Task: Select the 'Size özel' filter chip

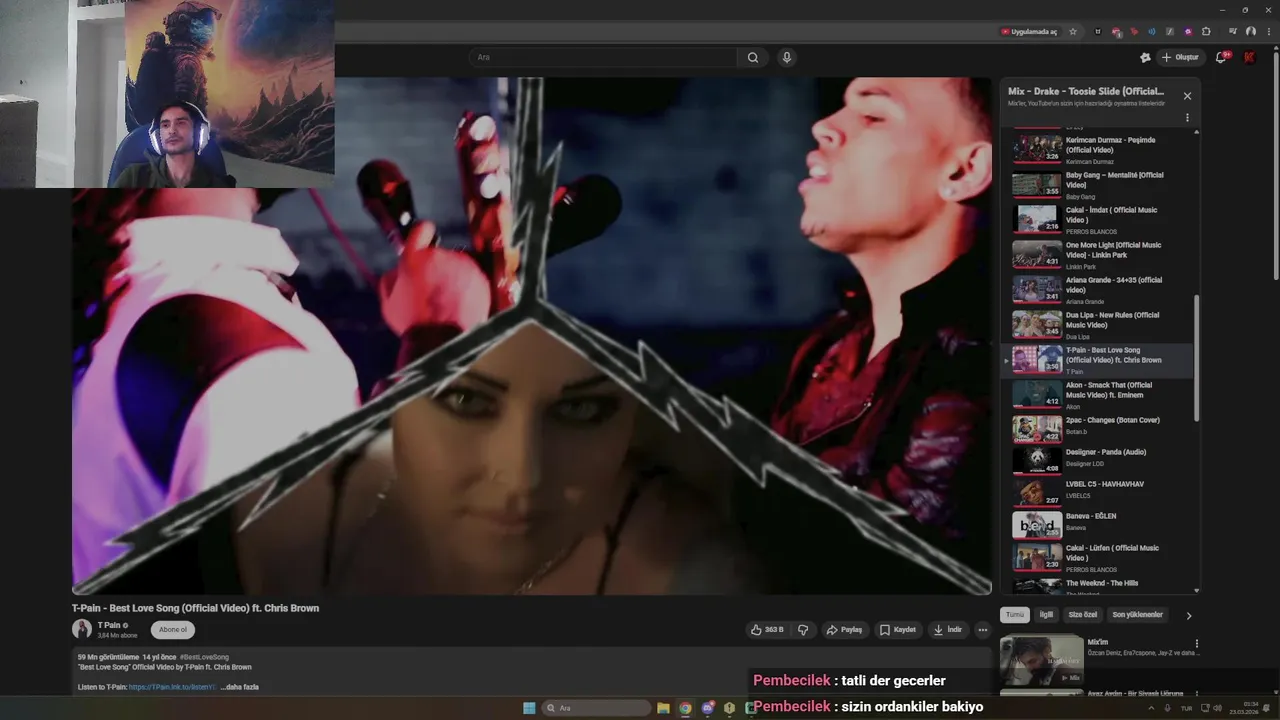Action: pyautogui.click(x=1083, y=615)
